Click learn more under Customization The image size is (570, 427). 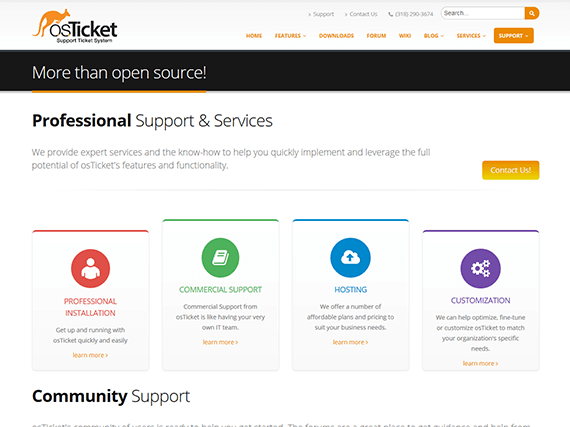point(480,363)
